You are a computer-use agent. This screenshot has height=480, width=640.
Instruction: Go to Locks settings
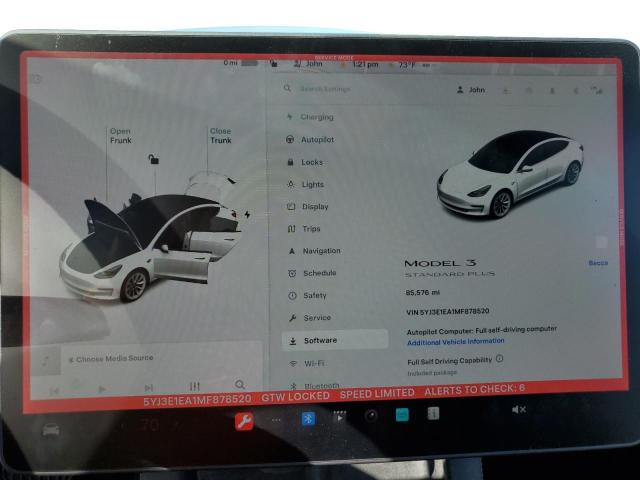click(x=311, y=162)
